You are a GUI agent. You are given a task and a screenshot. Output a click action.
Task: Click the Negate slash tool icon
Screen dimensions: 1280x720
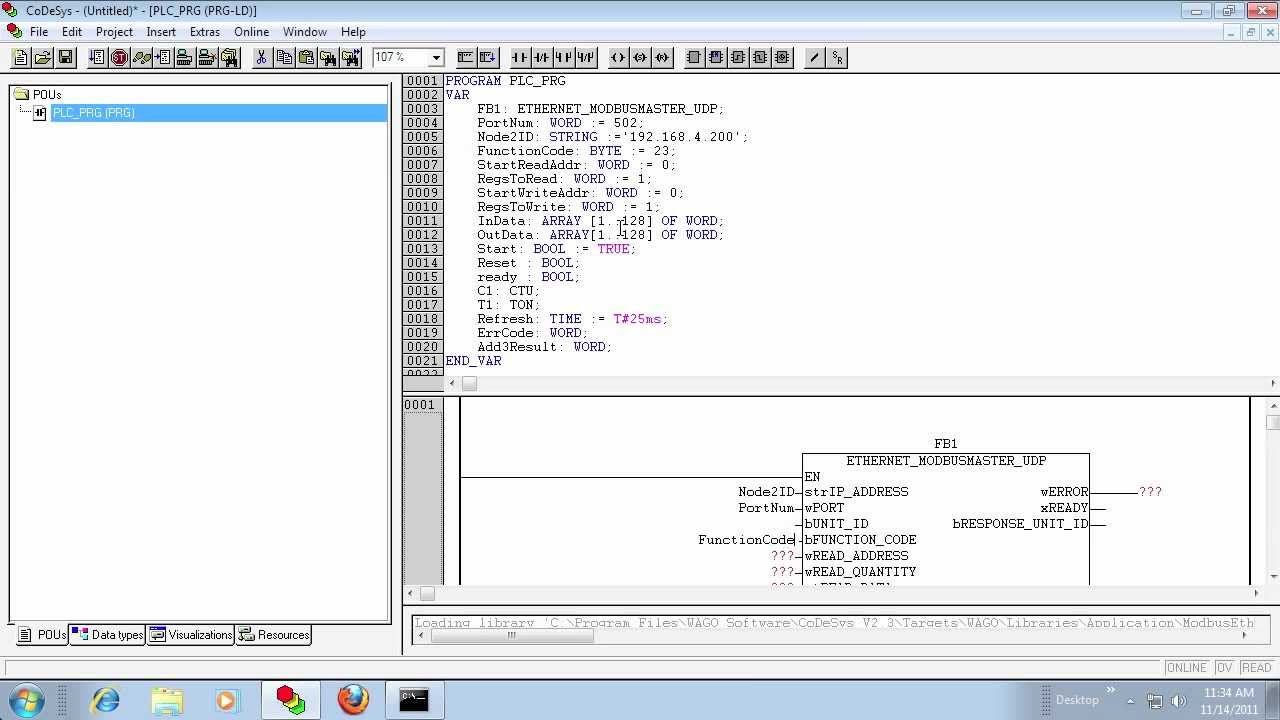(x=815, y=58)
